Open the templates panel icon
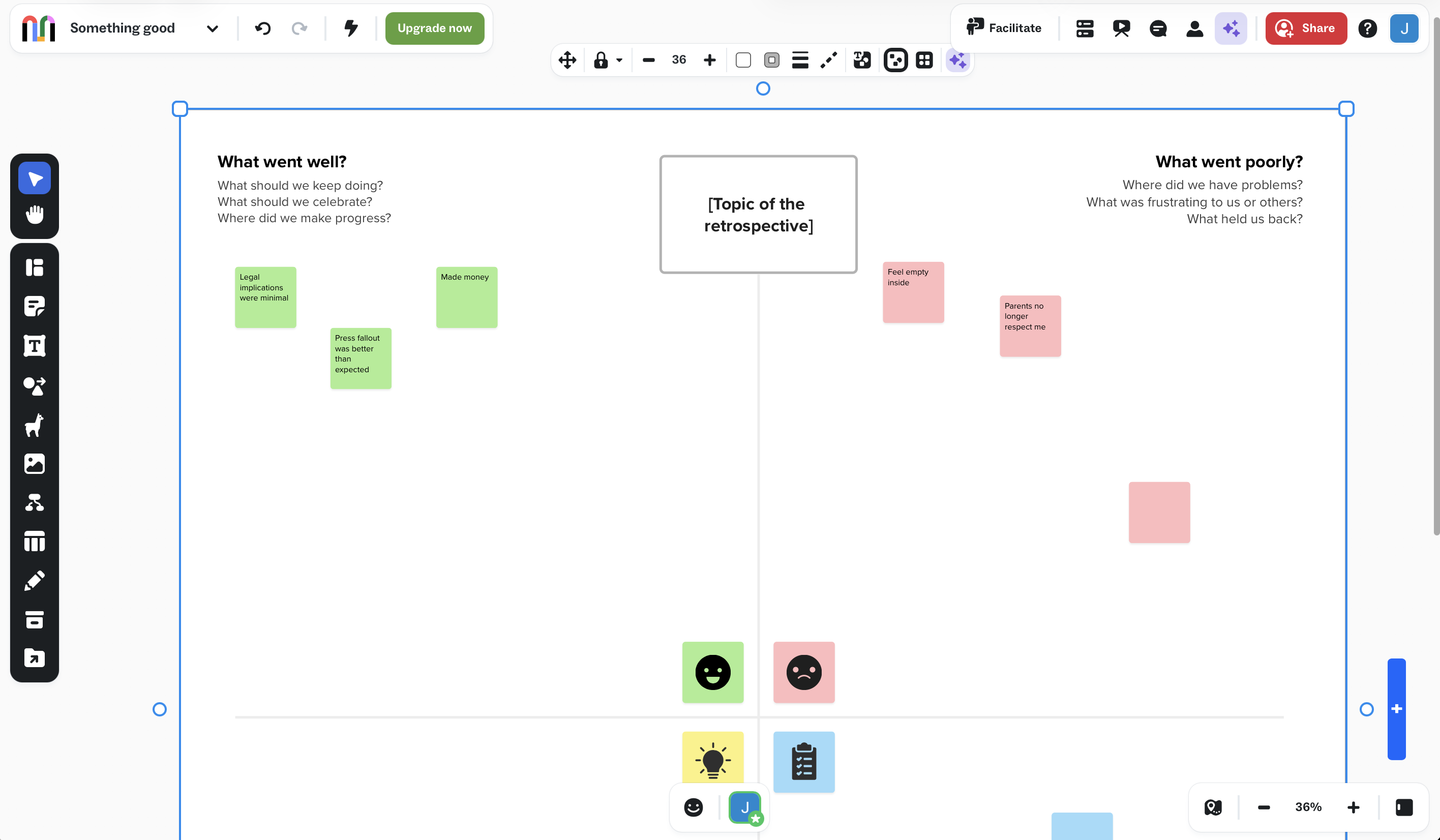The height and width of the screenshot is (840, 1440). point(34,267)
